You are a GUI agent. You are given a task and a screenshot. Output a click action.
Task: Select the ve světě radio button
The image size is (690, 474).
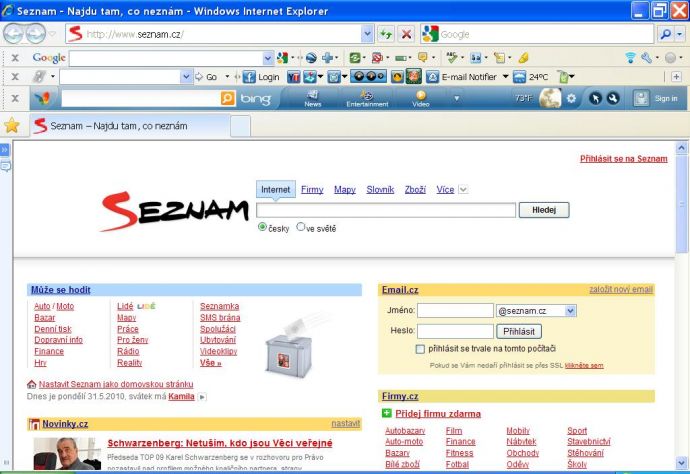coord(301,227)
